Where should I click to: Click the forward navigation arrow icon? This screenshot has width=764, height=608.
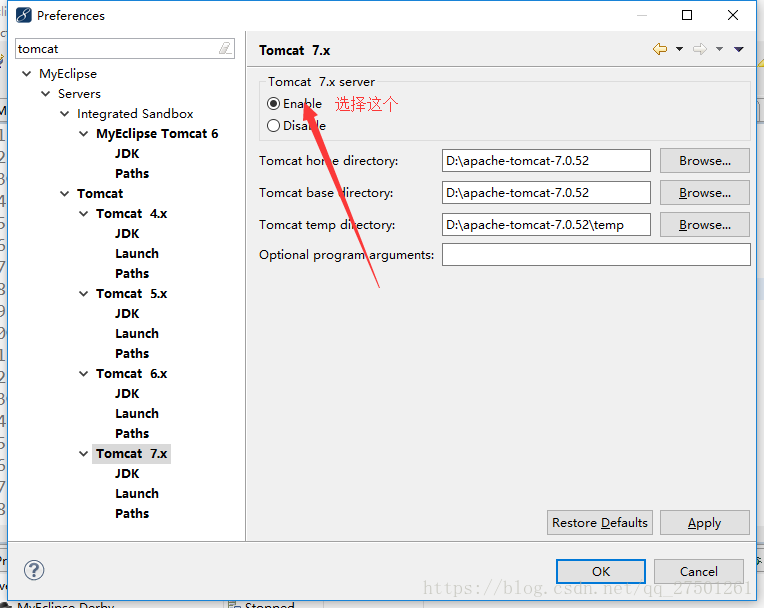(700, 49)
